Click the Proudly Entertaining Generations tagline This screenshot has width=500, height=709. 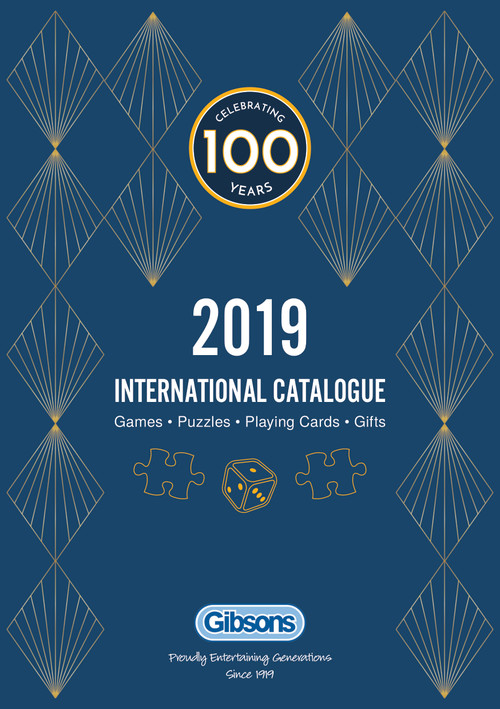pyautogui.click(x=250, y=658)
